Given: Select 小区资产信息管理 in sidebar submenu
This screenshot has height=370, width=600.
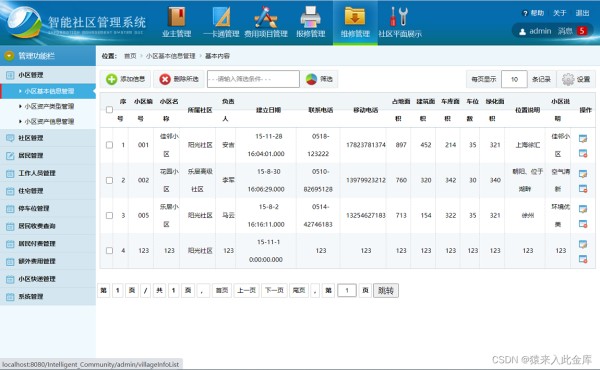Looking at the screenshot, I should pyautogui.click(x=48, y=122).
